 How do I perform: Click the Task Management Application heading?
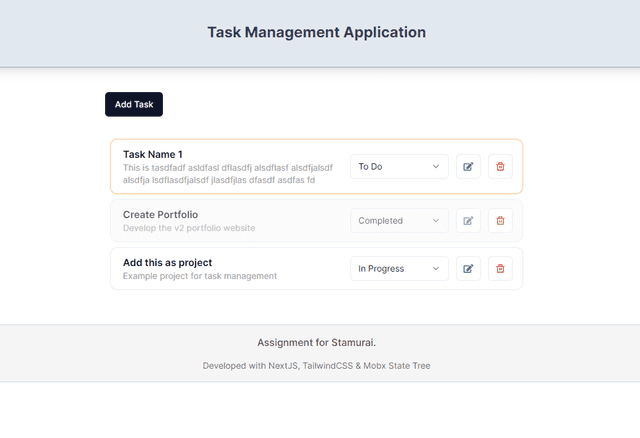317,32
